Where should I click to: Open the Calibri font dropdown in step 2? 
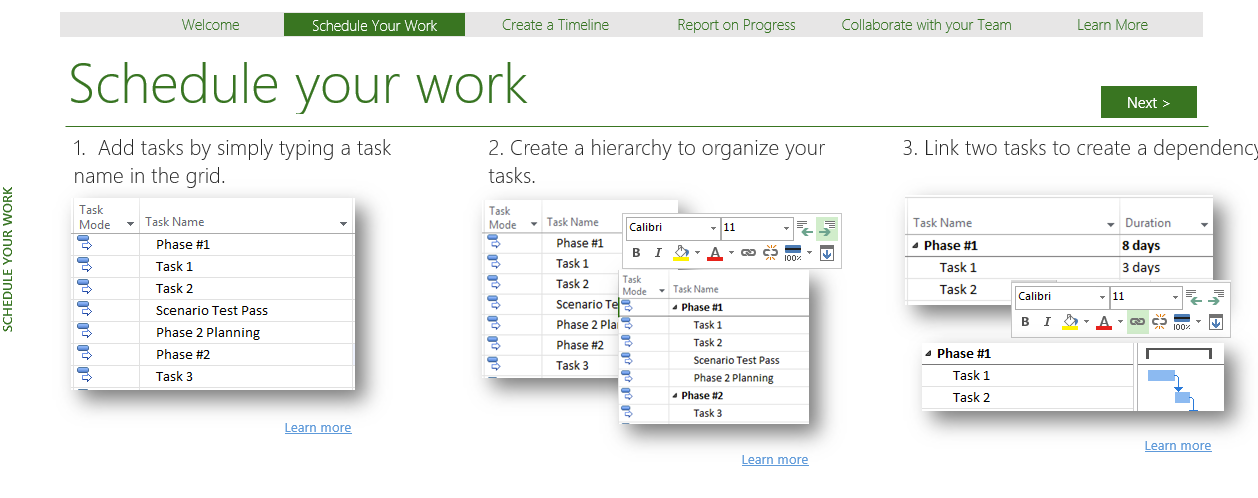pos(713,228)
